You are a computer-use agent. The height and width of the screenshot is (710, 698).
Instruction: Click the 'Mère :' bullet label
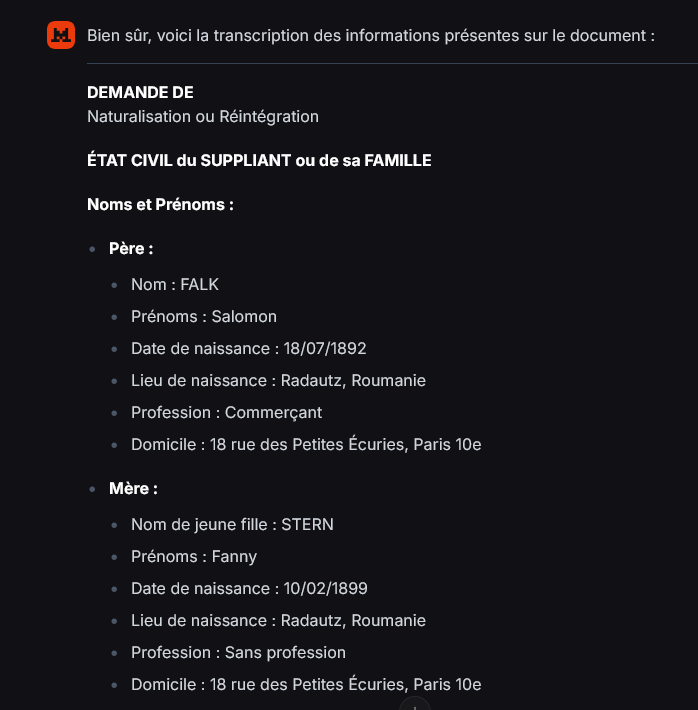[x=133, y=488]
